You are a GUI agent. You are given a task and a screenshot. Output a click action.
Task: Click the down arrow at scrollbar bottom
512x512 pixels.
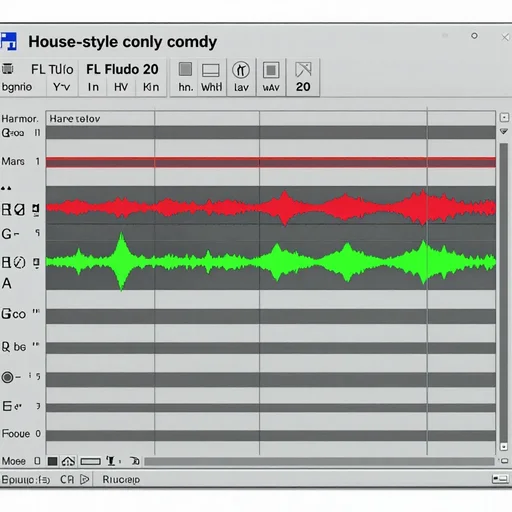(504, 447)
